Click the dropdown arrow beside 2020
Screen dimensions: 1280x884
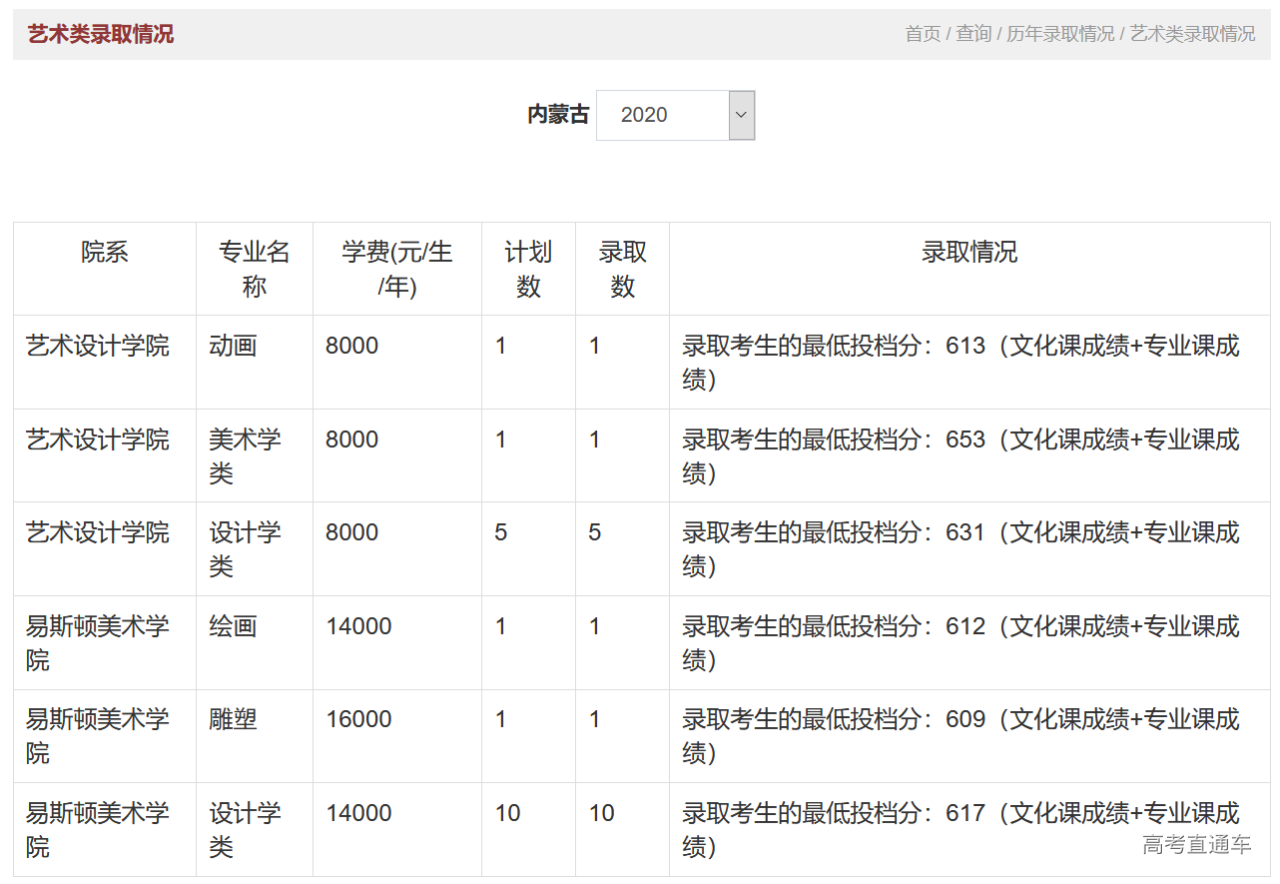click(740, 115)
